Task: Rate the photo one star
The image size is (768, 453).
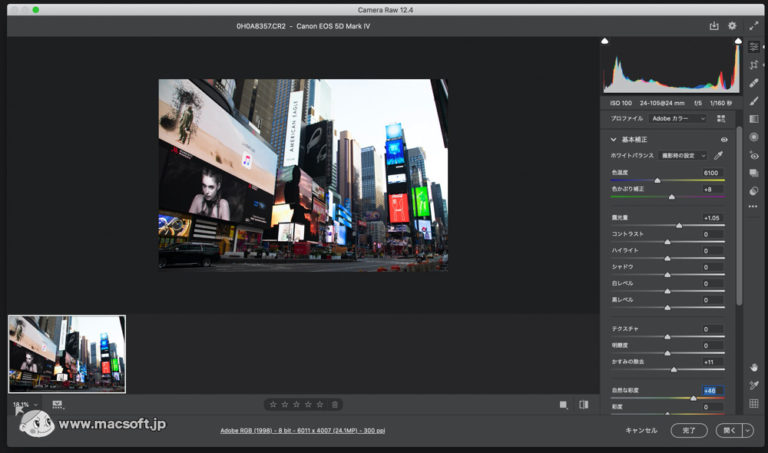Action: point(273,405)
